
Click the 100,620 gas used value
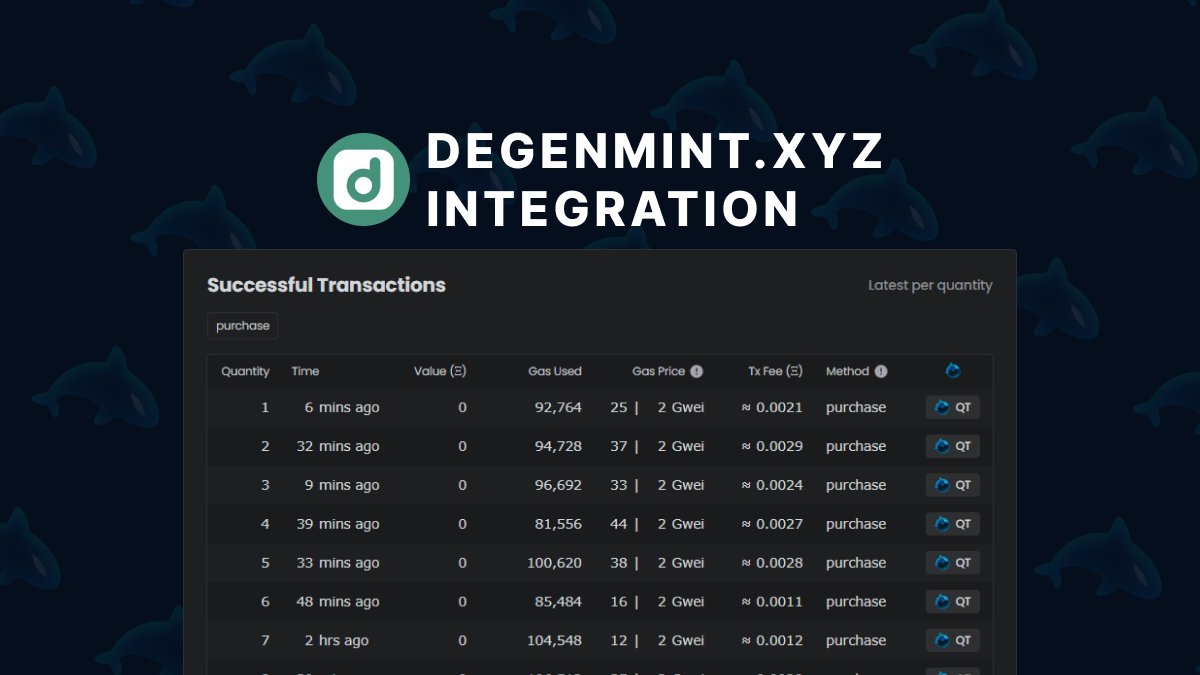554,563
